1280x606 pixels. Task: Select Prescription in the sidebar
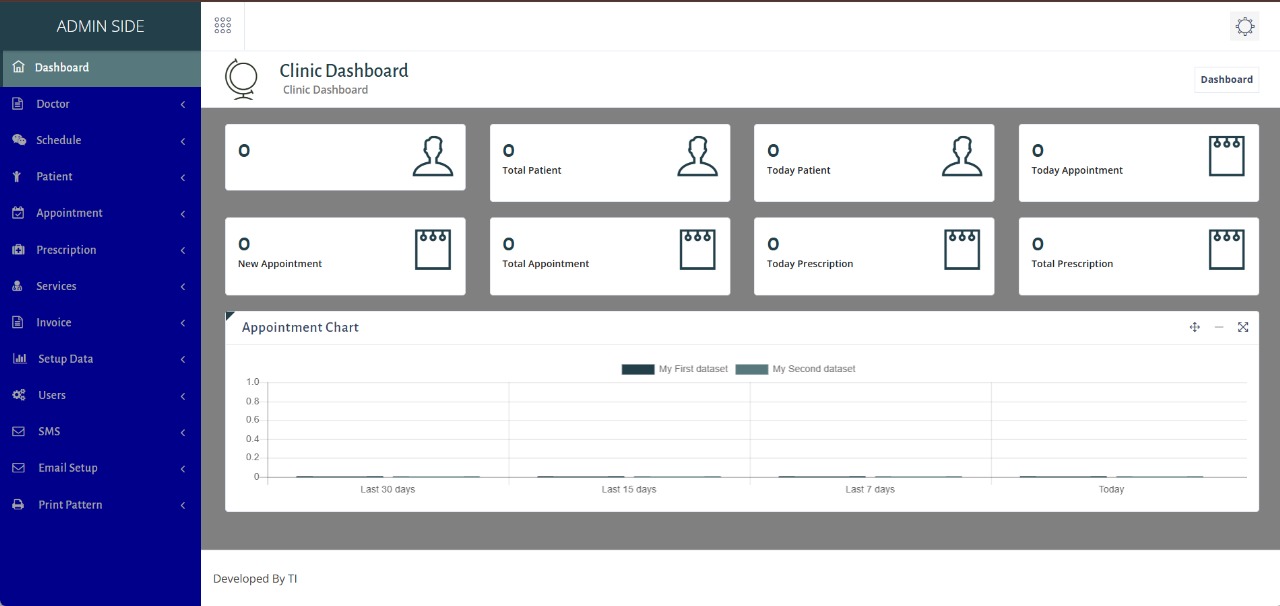(x=66, y=250)
